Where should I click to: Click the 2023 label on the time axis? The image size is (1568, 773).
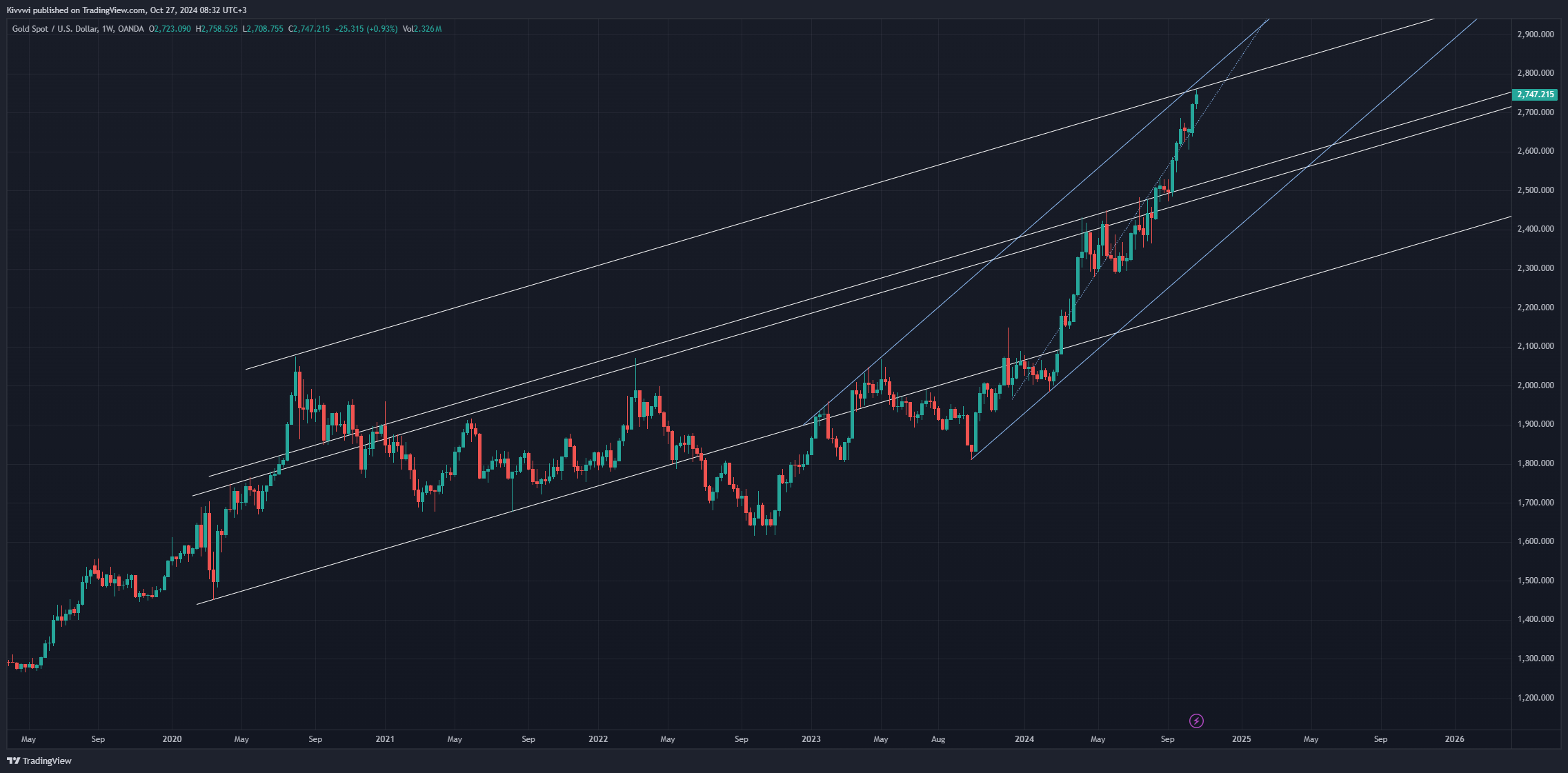tap(811, 739)
